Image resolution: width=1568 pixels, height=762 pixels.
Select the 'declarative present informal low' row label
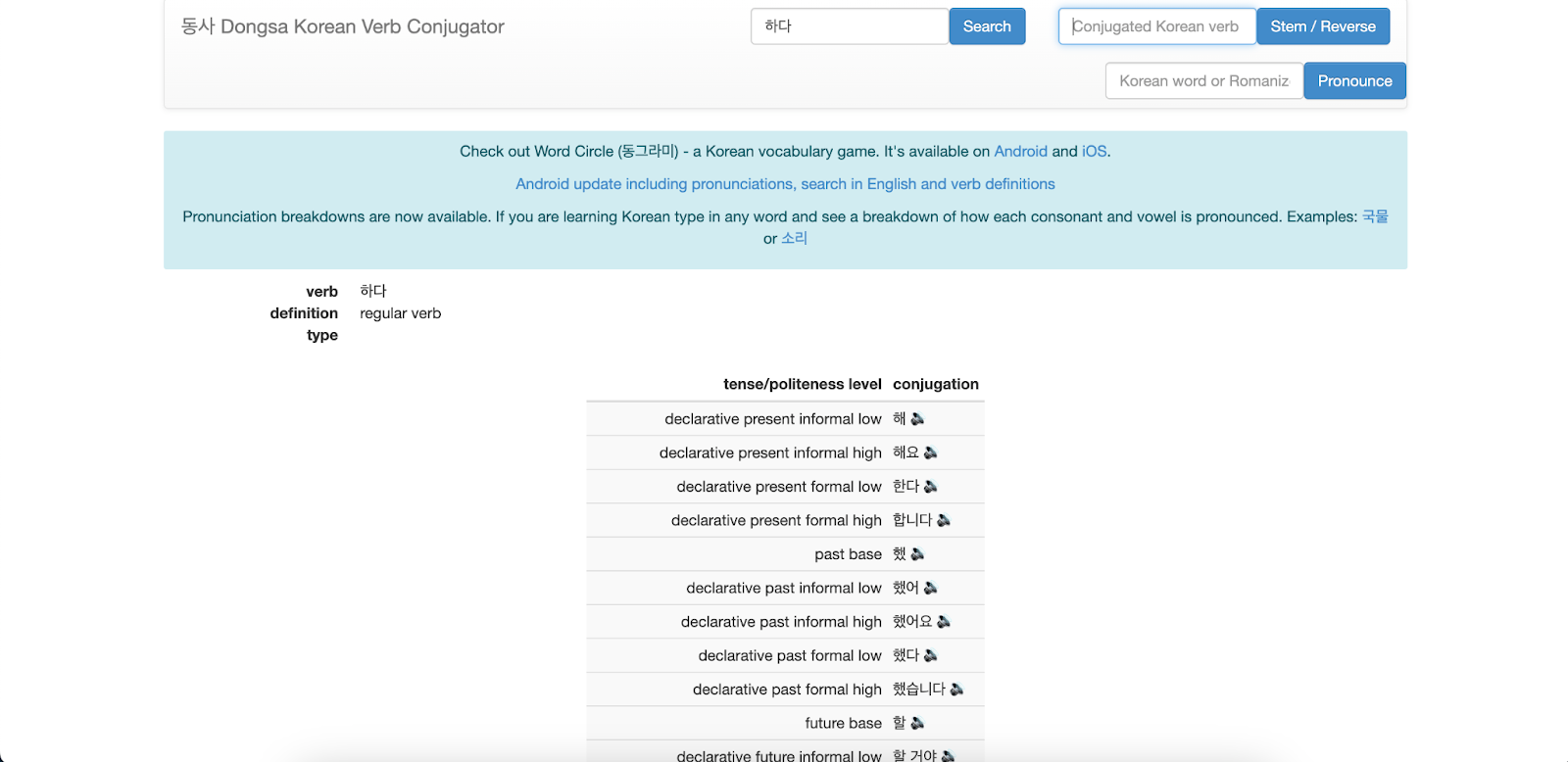coord(773,419)
